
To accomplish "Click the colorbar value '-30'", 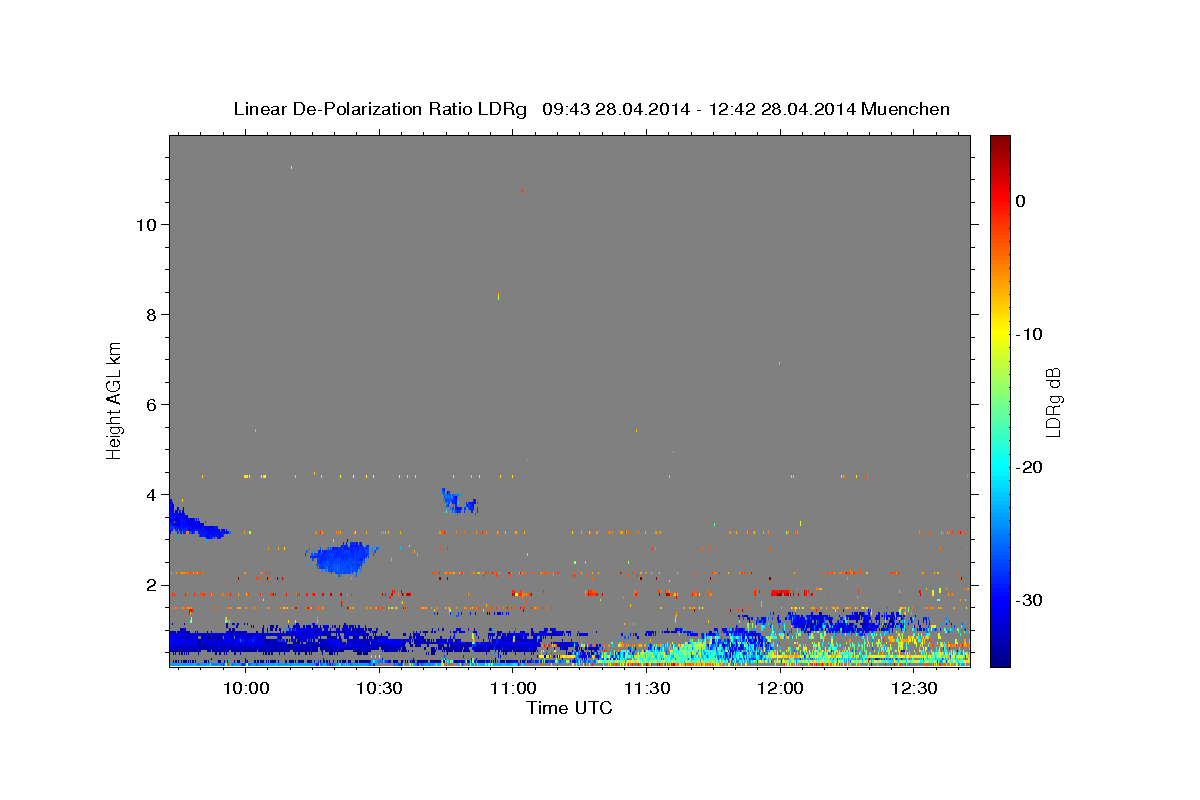I will (1030, 600).
